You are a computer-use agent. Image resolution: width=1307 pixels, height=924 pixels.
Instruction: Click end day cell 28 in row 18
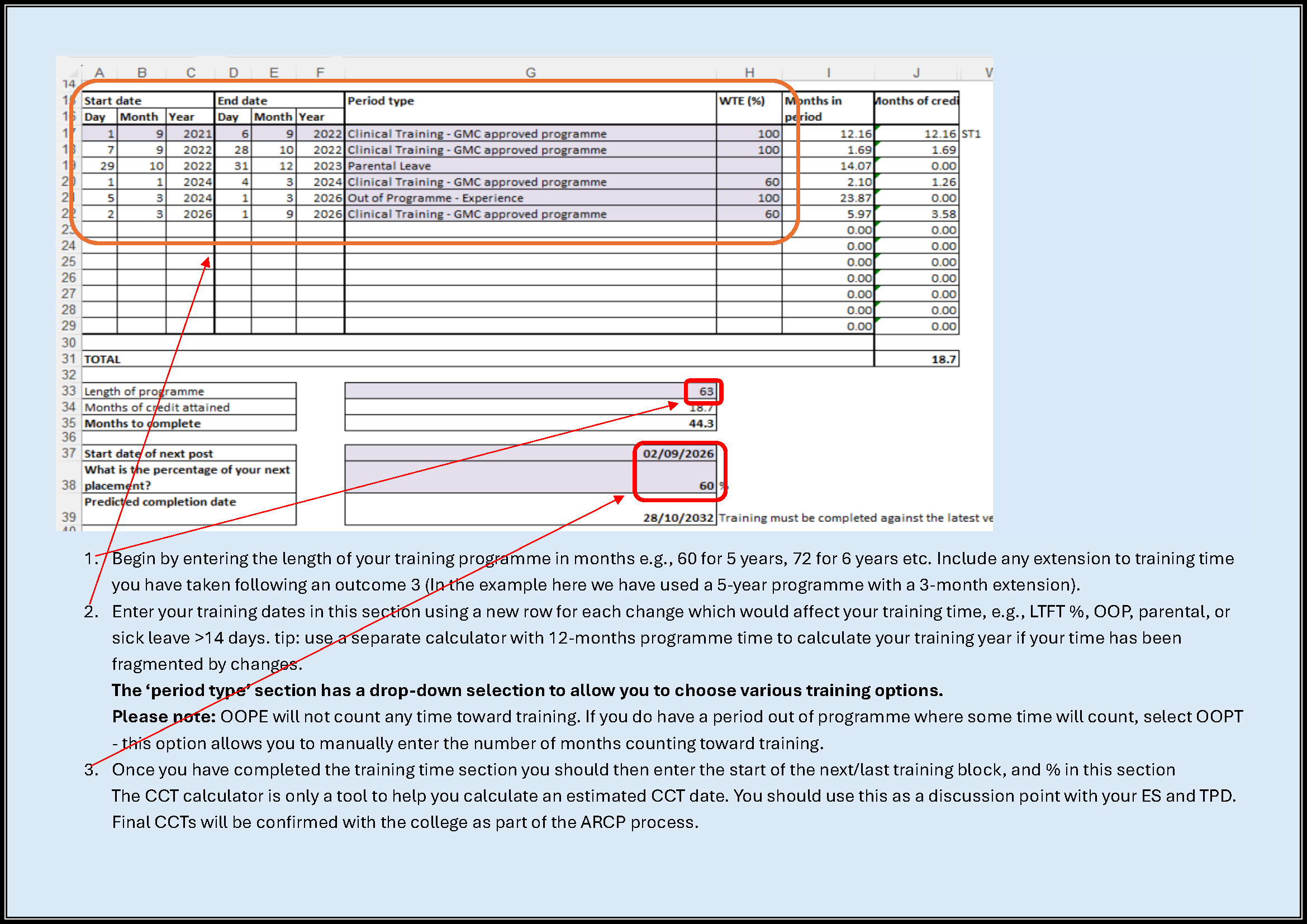[x=234, y=150]
